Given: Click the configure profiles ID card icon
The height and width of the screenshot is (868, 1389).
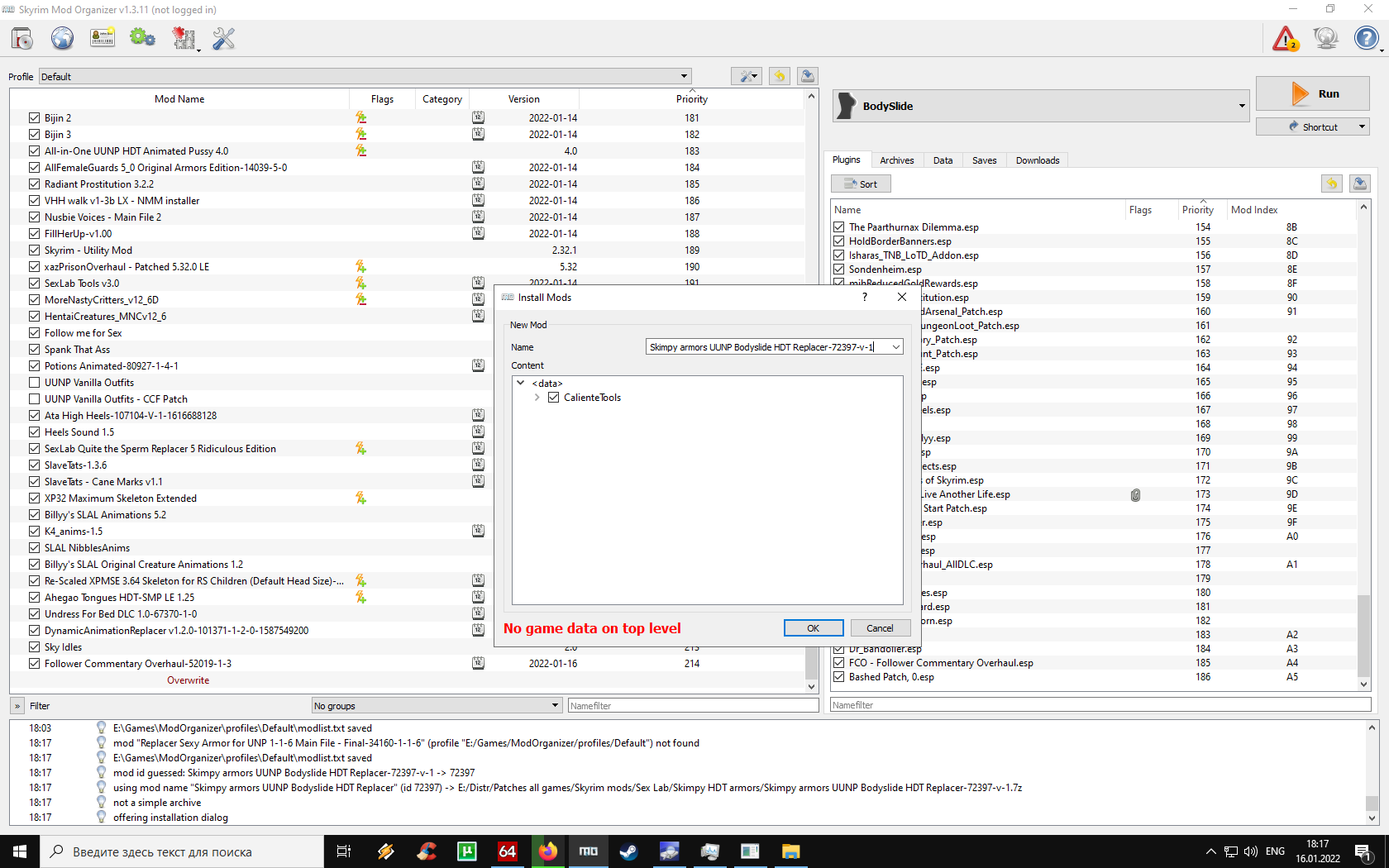Looking at the screenshot, I should tap(103, 38).
